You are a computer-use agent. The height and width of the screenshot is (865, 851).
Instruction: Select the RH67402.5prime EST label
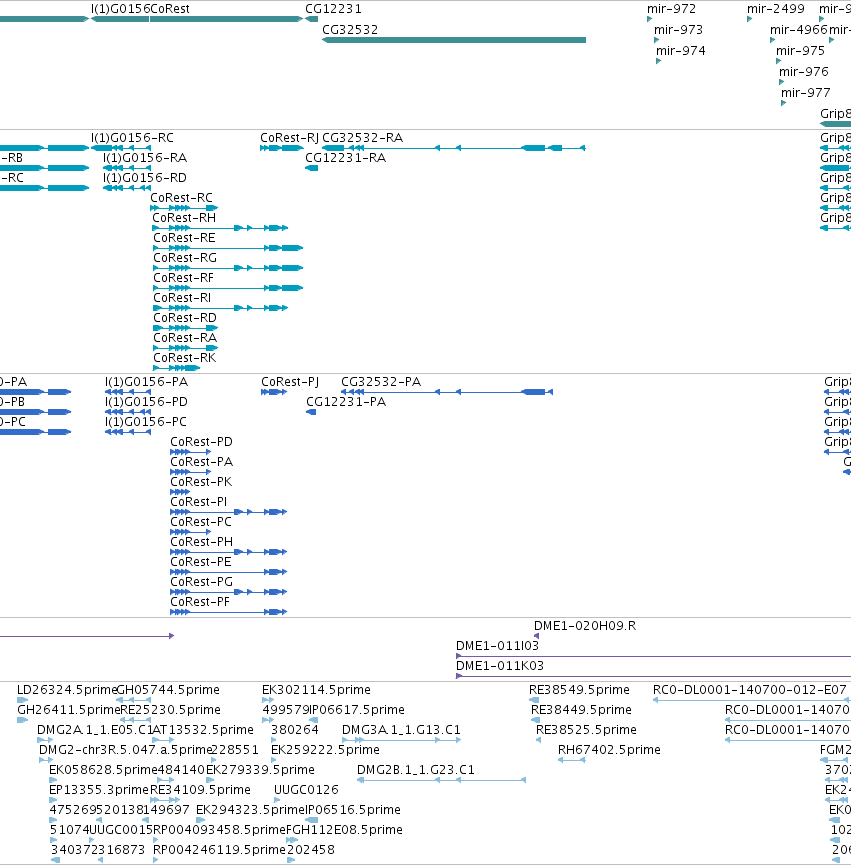click(x=609, y=749)
